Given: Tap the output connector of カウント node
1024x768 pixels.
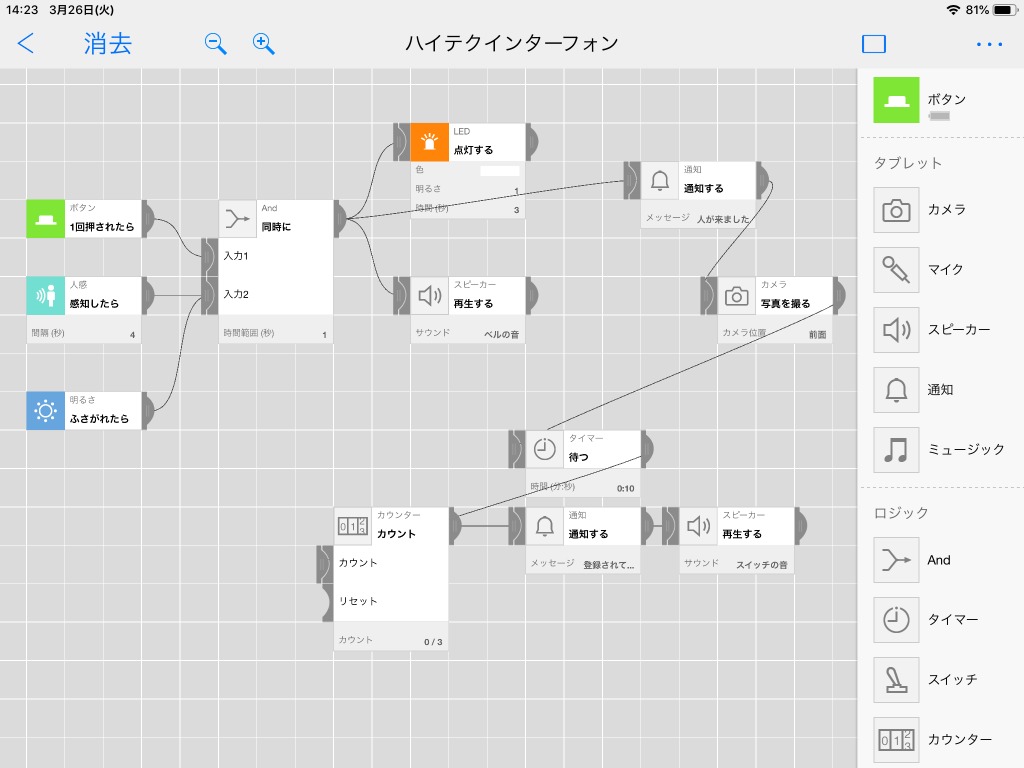Looking at the screenshot, I should coord(456,526).
